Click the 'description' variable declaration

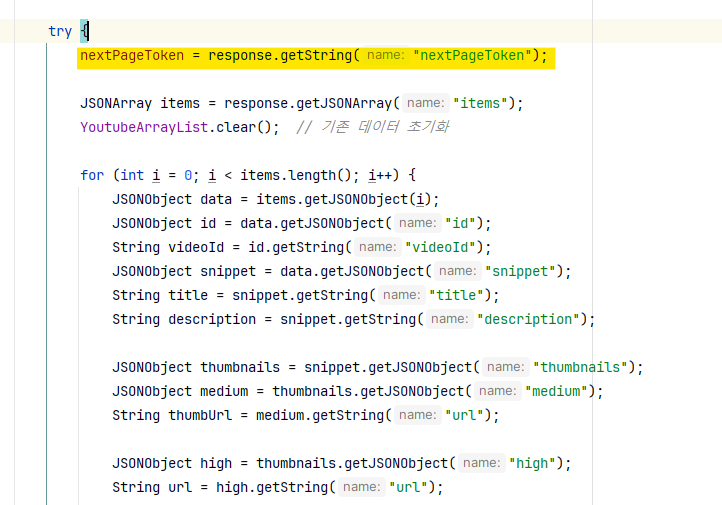click(212, 319)
